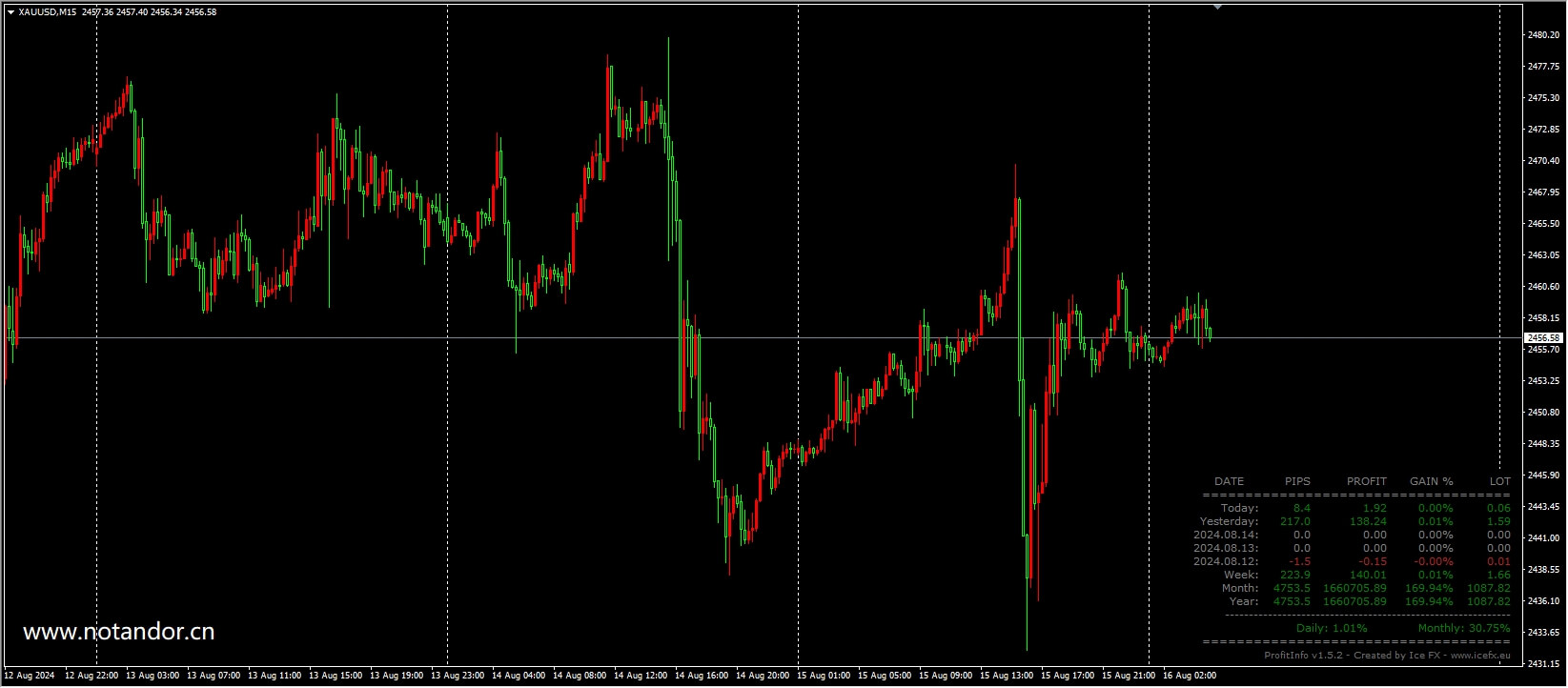Click the 13 Aug 19:00 time axis label

(x=397, y=676)
